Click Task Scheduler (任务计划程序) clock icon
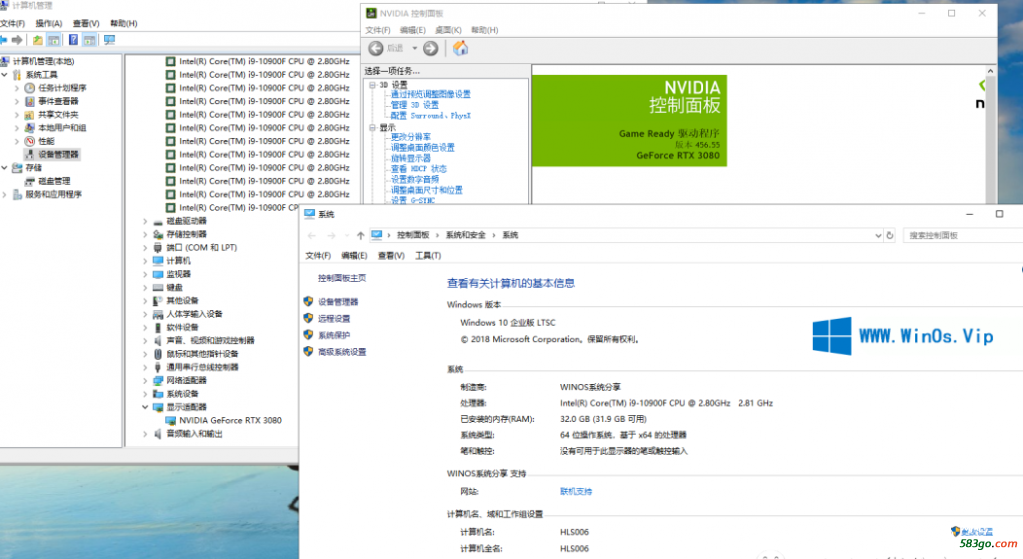The width and height of the screenshot is (1023, 559). (x=29, y=88)
